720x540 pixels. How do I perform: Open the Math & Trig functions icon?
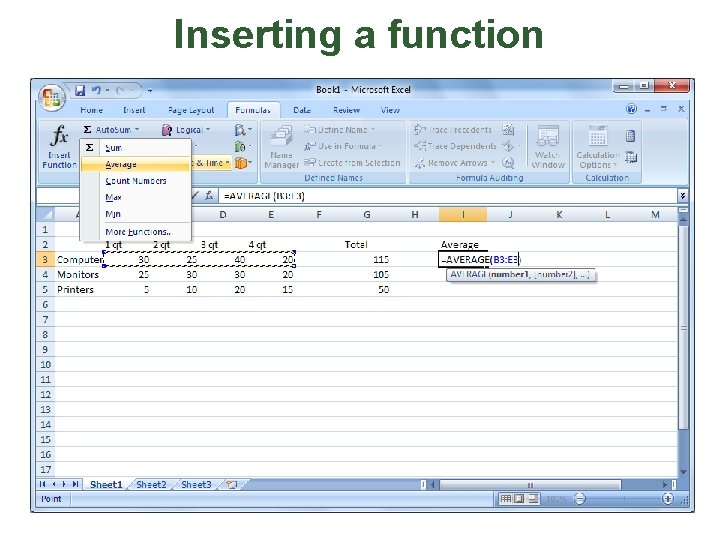[242, 146]
